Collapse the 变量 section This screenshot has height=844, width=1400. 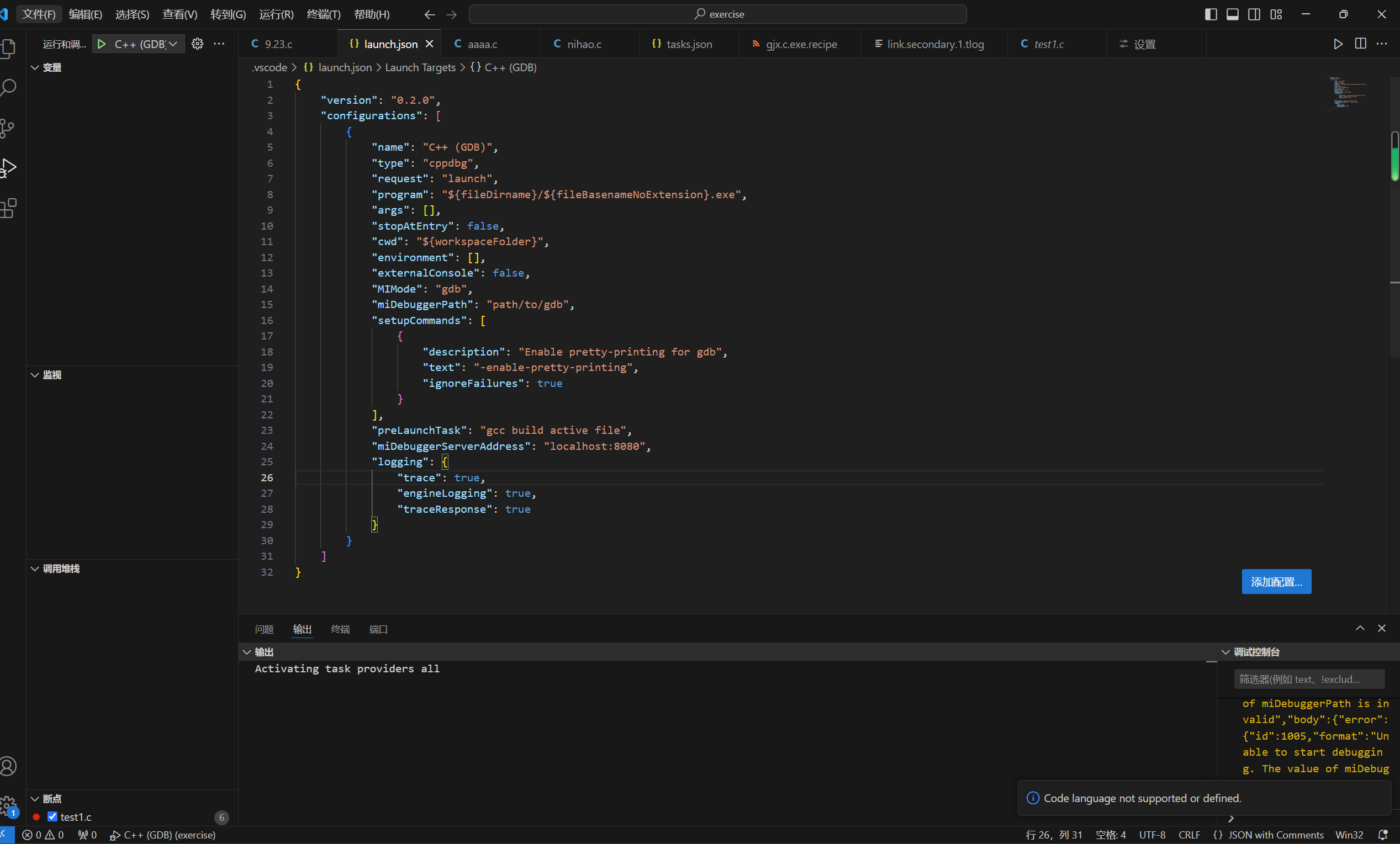[35, 67]
